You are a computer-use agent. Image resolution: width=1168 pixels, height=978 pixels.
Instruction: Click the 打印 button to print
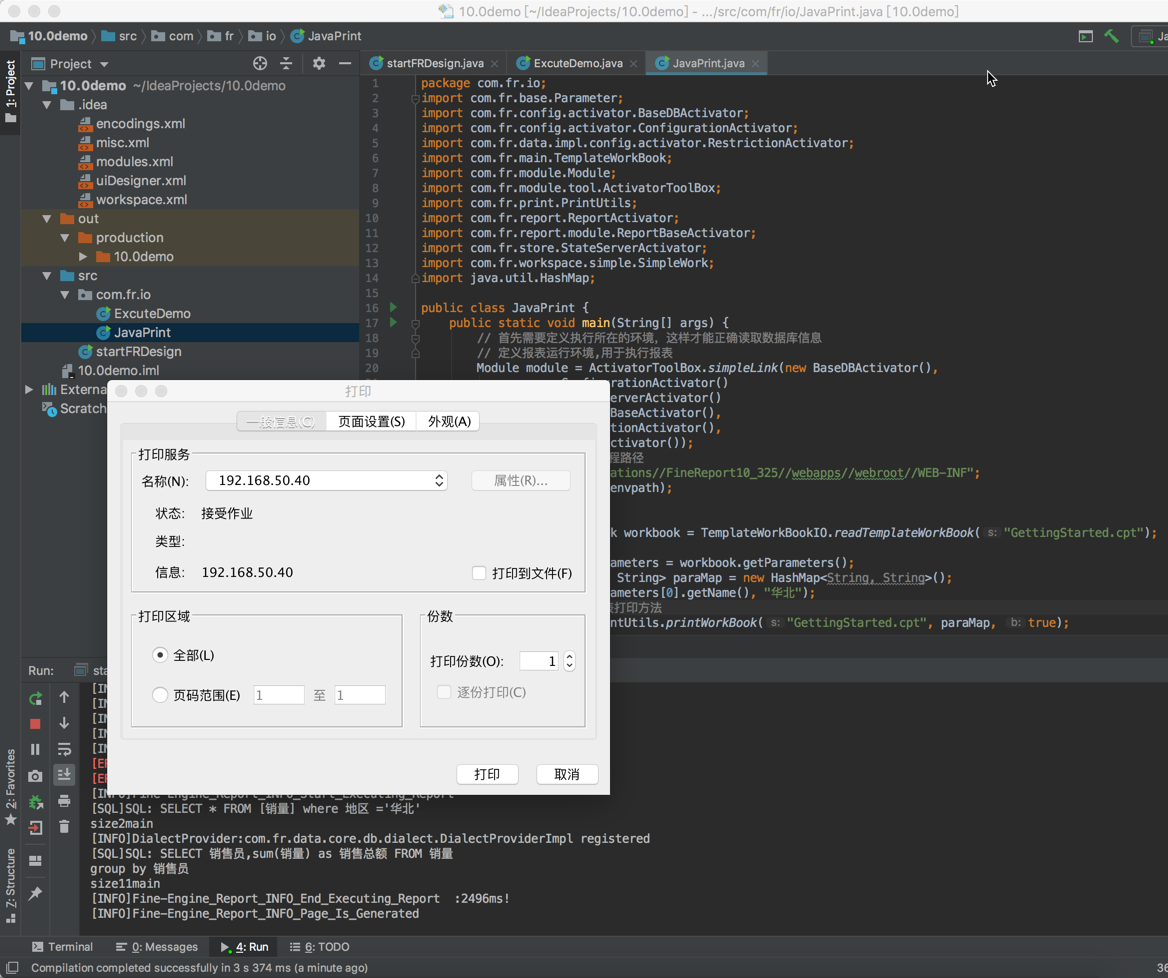click(487, 774)
